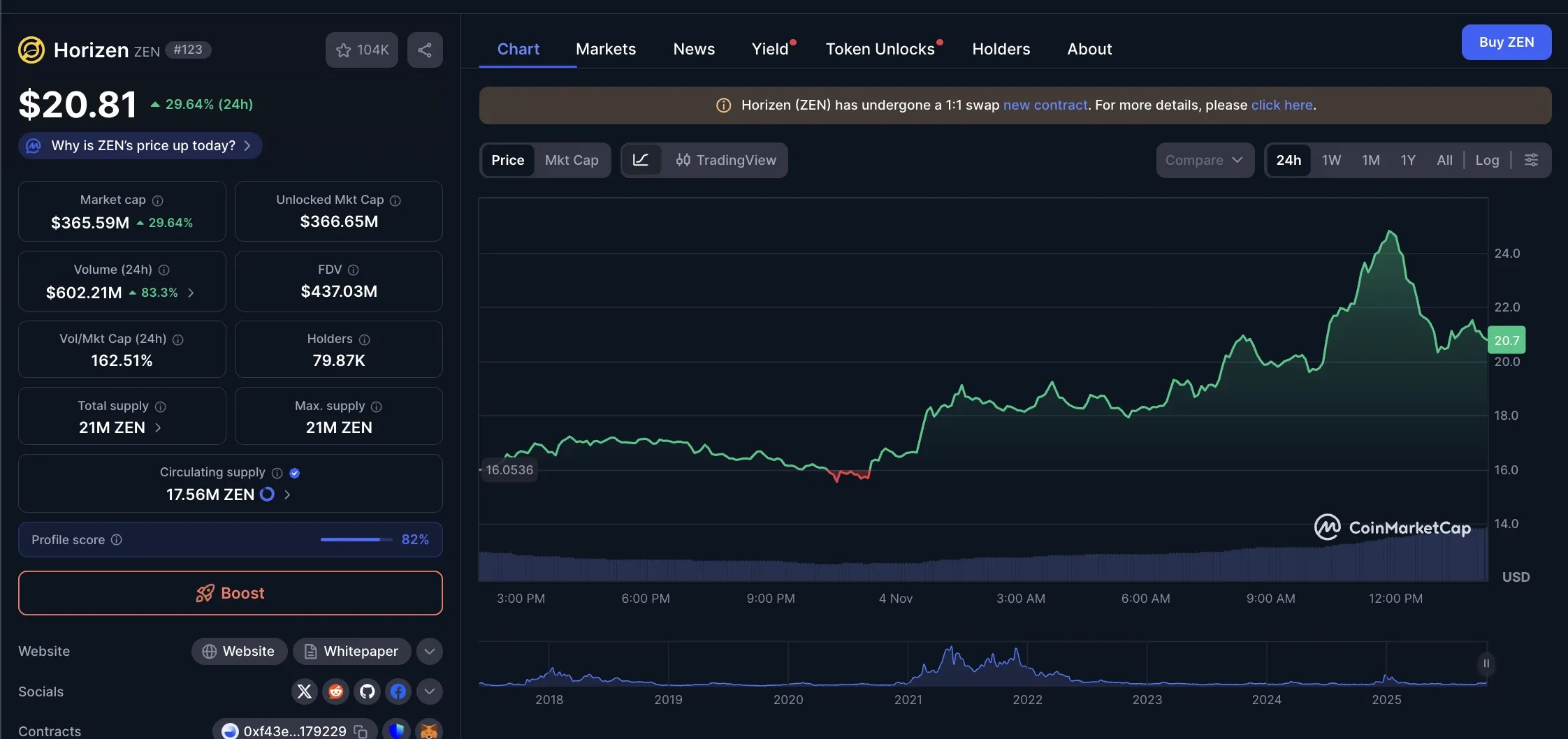Expand more social links chevron
This screenshot has width=1568, height=739.
(429, 692)
